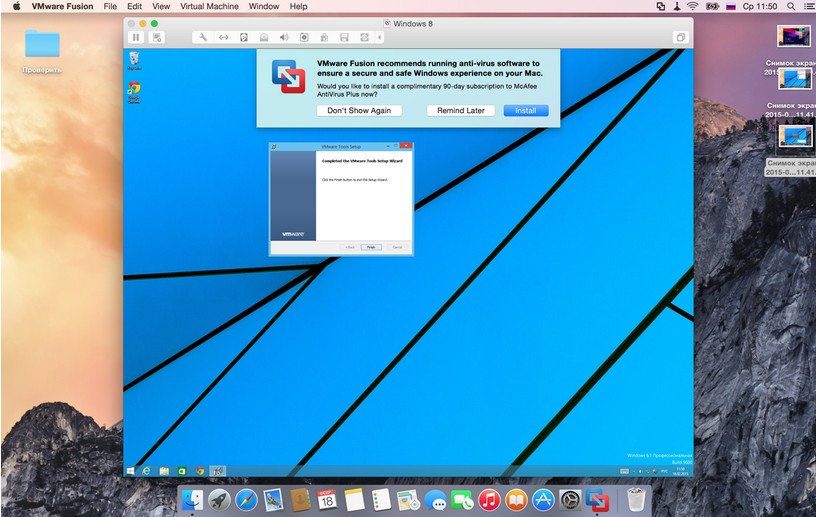Collapse the toolbar device list arrow
The width and height of the screenshot is (816, 517).
point(379,37)
